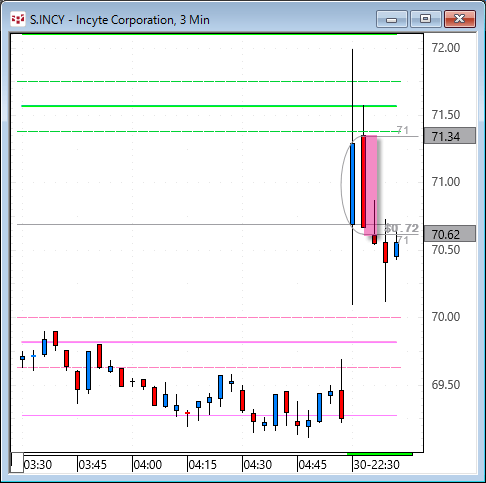Select the 71.50 price axis label

coord(446,115)
